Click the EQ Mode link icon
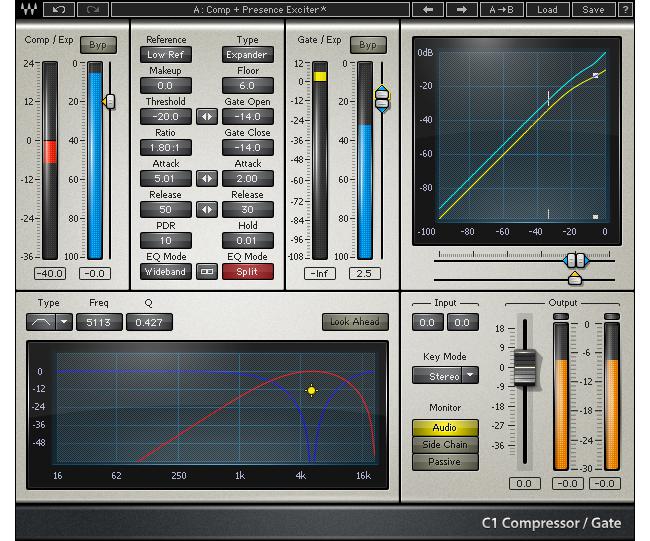Viewport: 650px width, 541px height. [x=206, y=271]
